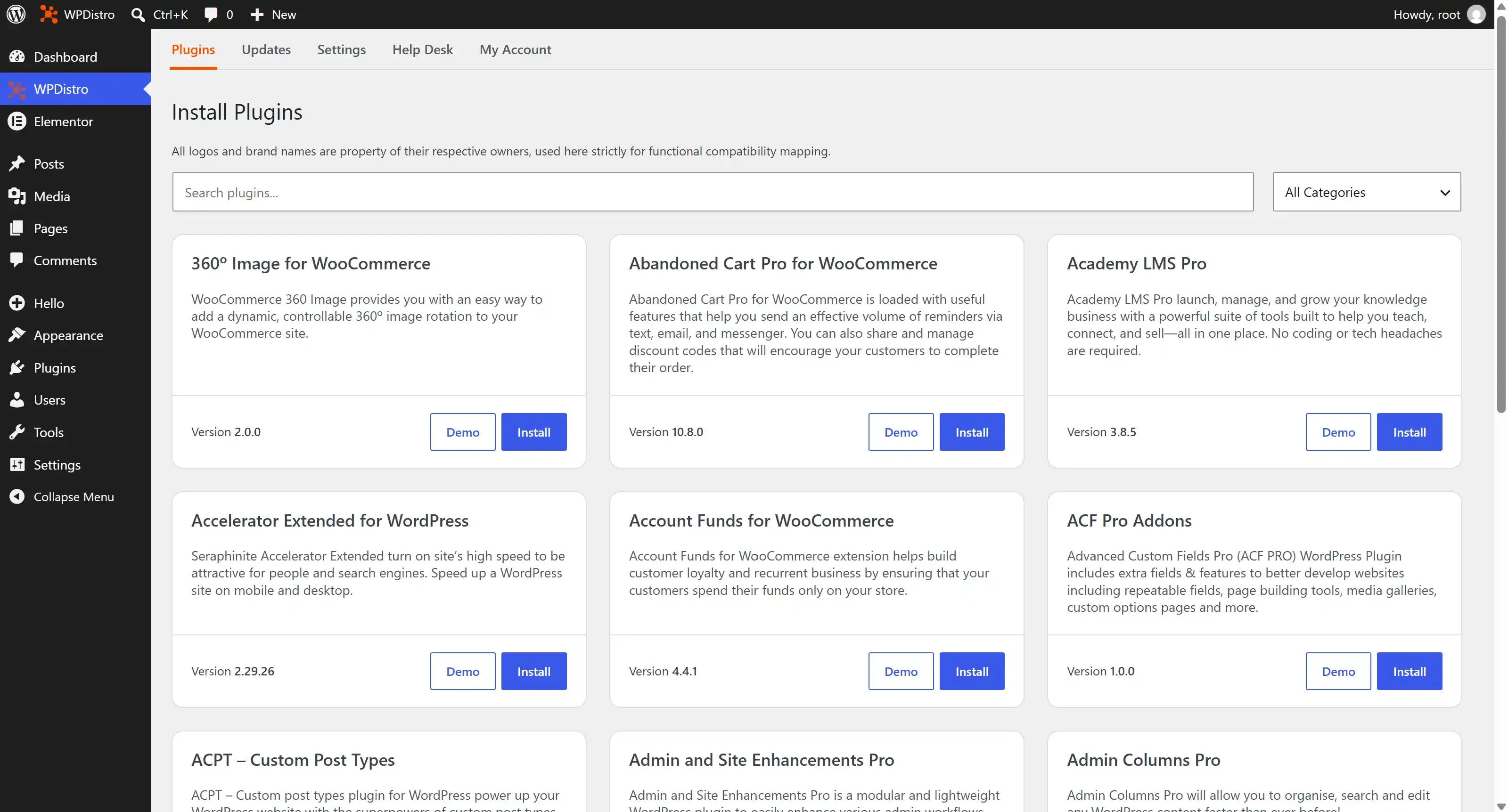This screenshot has width=1508, height=812.
Task: Click the "Install Plugins" heading
Action: click(237, 112)
